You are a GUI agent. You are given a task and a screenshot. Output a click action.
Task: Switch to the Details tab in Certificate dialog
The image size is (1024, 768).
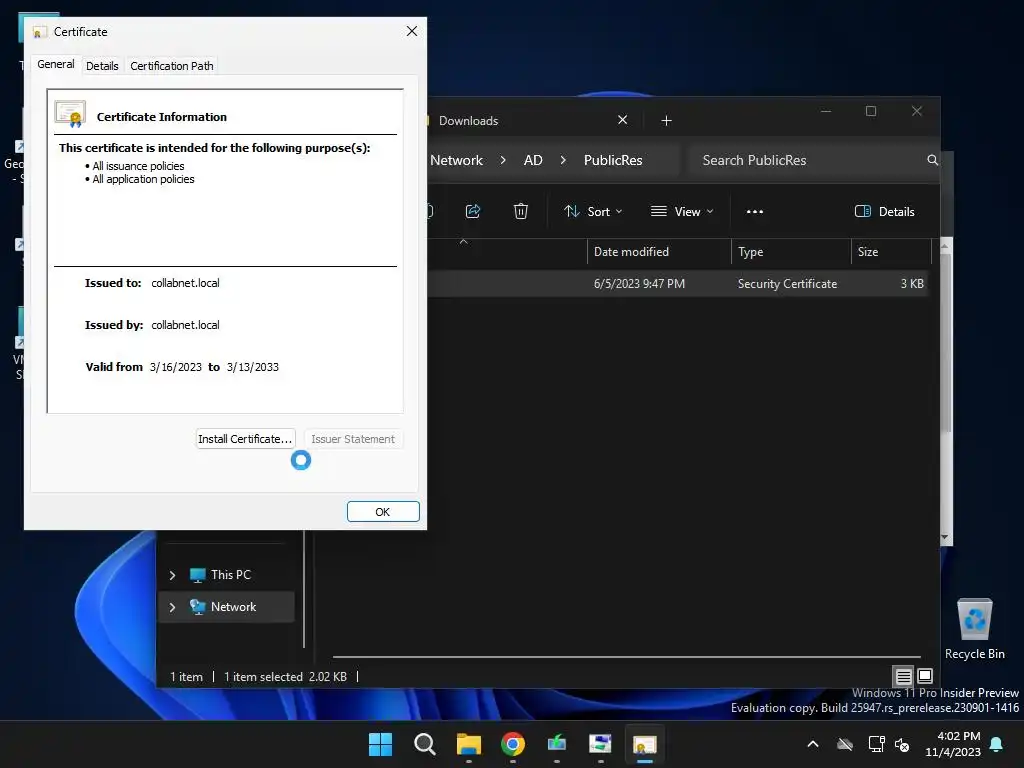[x=102, y=66]
